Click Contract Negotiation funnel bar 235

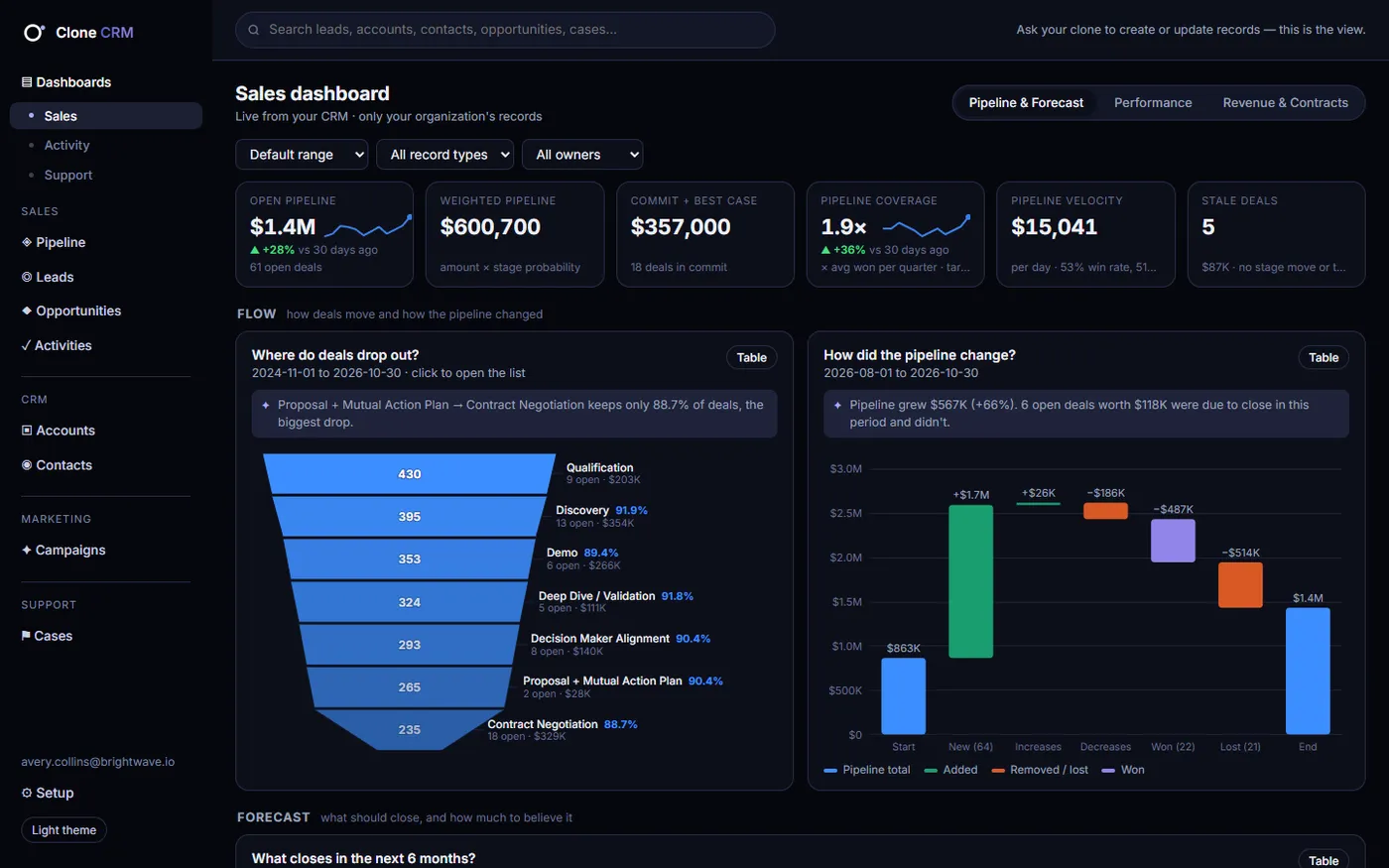click(x=410, y=729)
